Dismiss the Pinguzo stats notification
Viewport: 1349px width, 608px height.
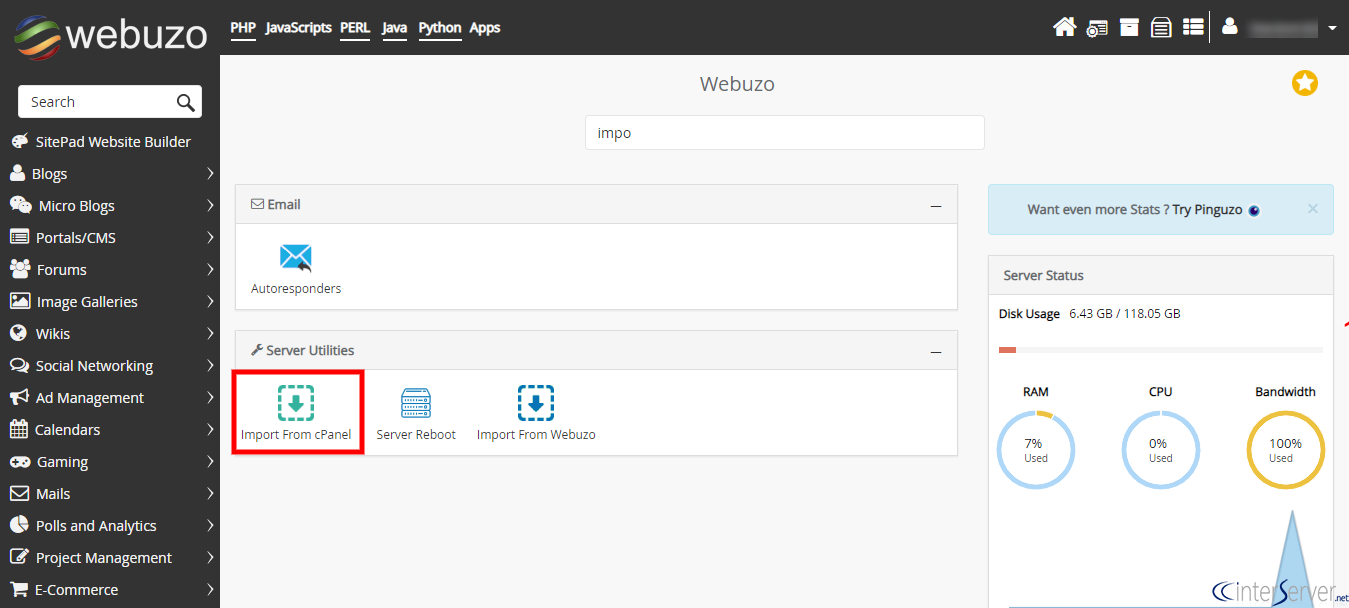pyautogui.click(x=1312, y=209)
